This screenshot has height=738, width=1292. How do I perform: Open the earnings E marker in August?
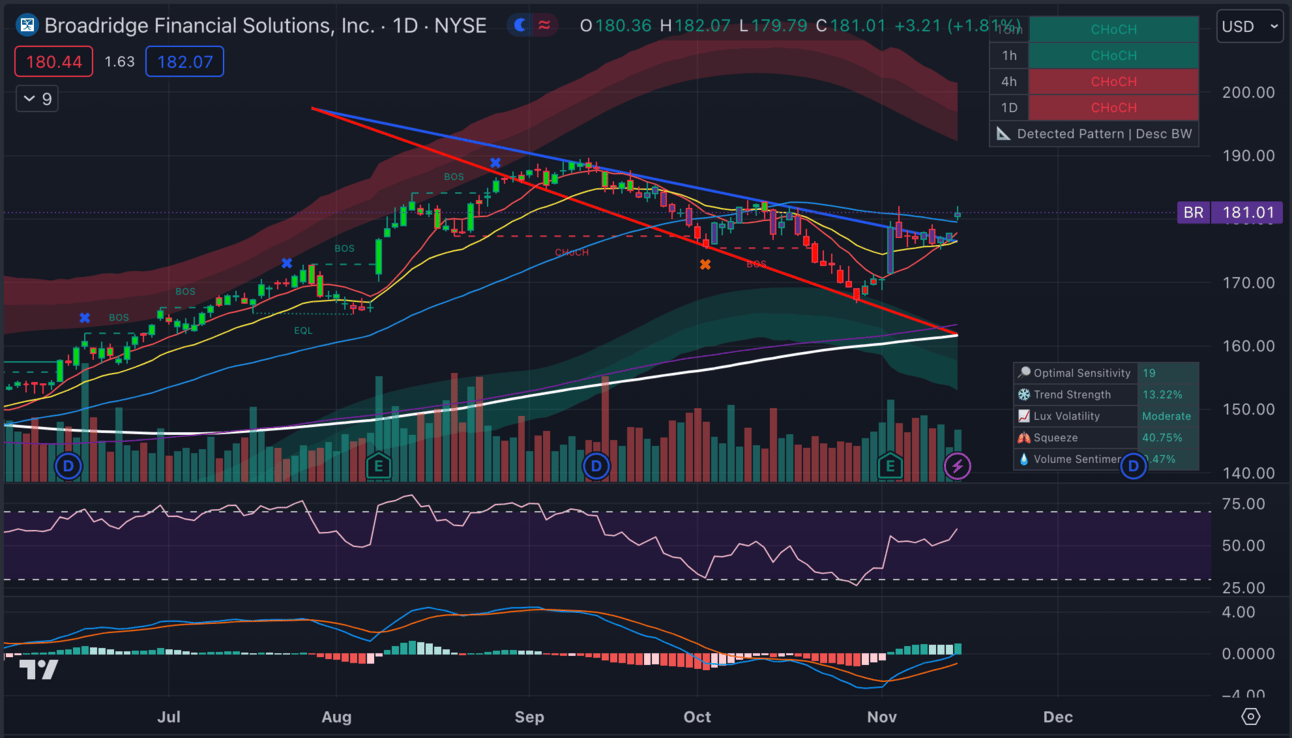[x=378, y=465]
